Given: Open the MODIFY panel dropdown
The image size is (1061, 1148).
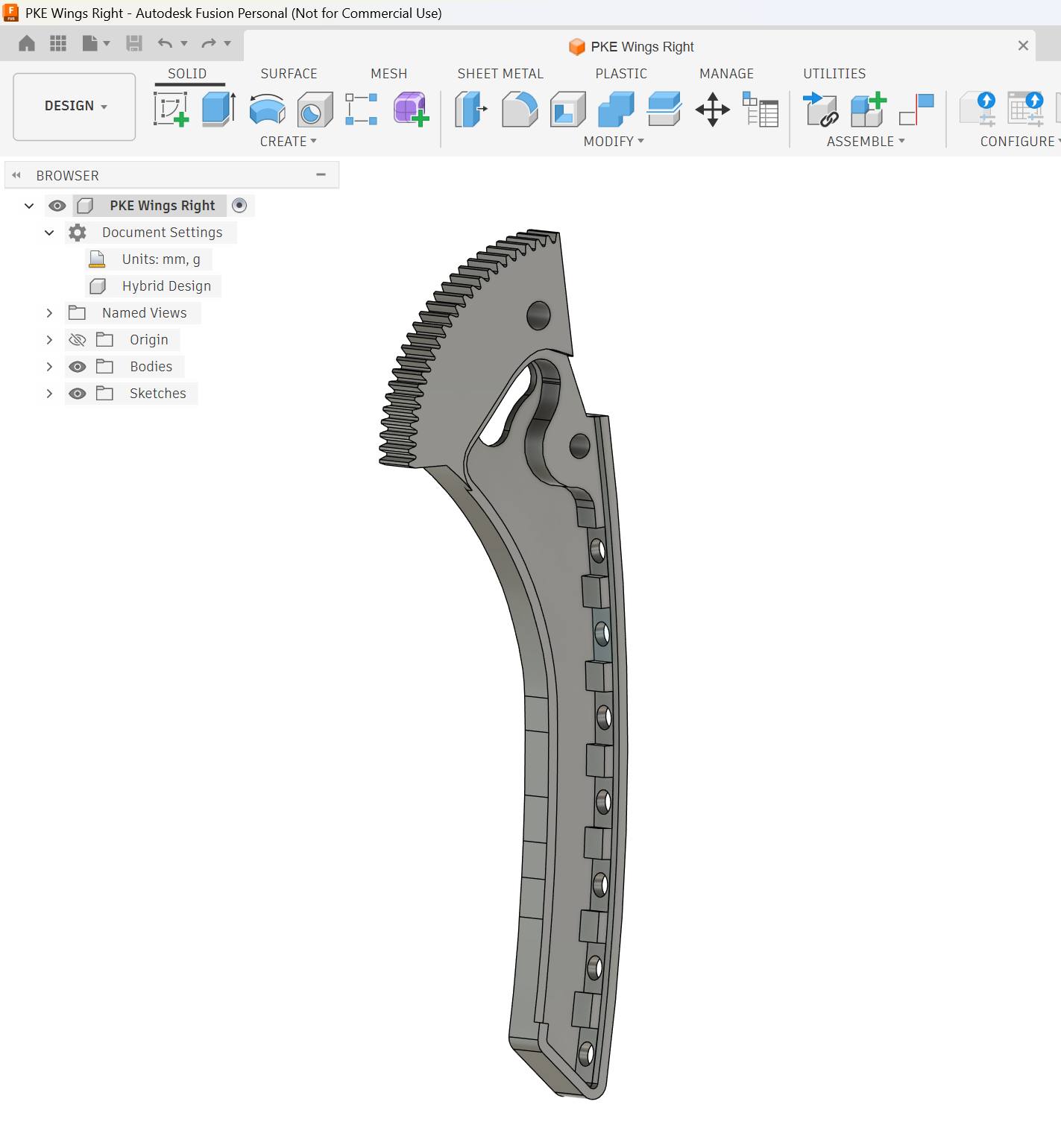Looking at the screenshot, I should (614, 142).
